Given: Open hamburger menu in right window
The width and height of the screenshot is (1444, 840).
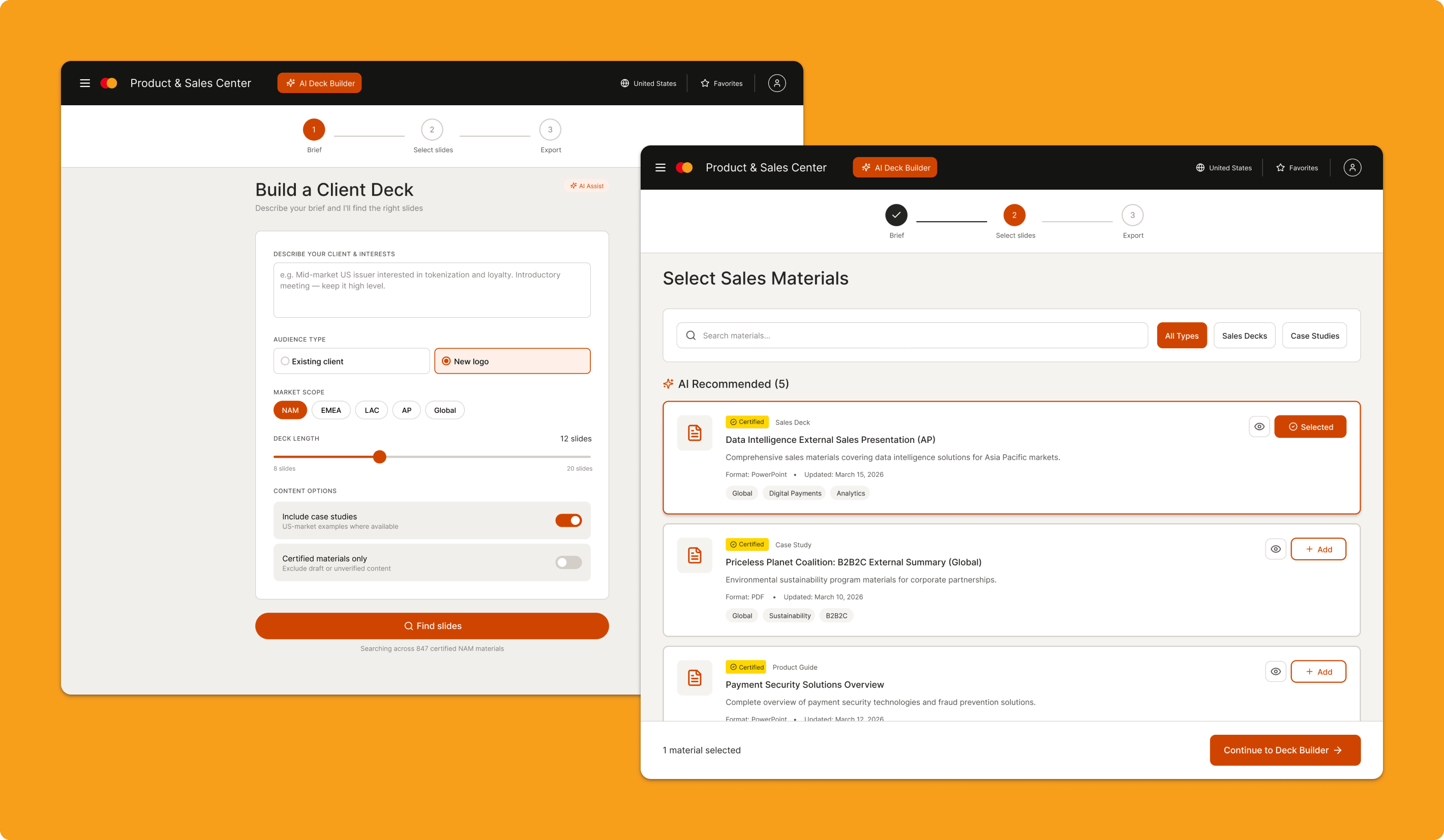Looking at the screenshot, I should [660, 167].
